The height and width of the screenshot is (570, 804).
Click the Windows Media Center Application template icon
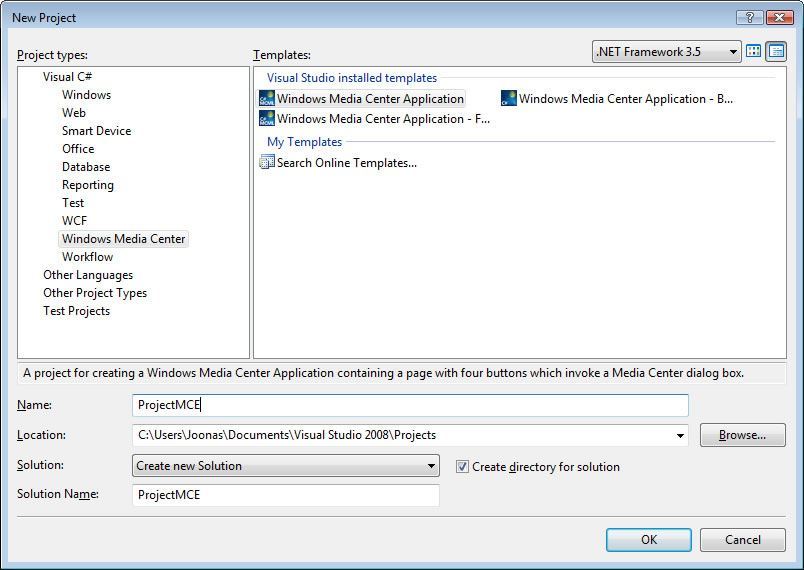tap(267, 98)
